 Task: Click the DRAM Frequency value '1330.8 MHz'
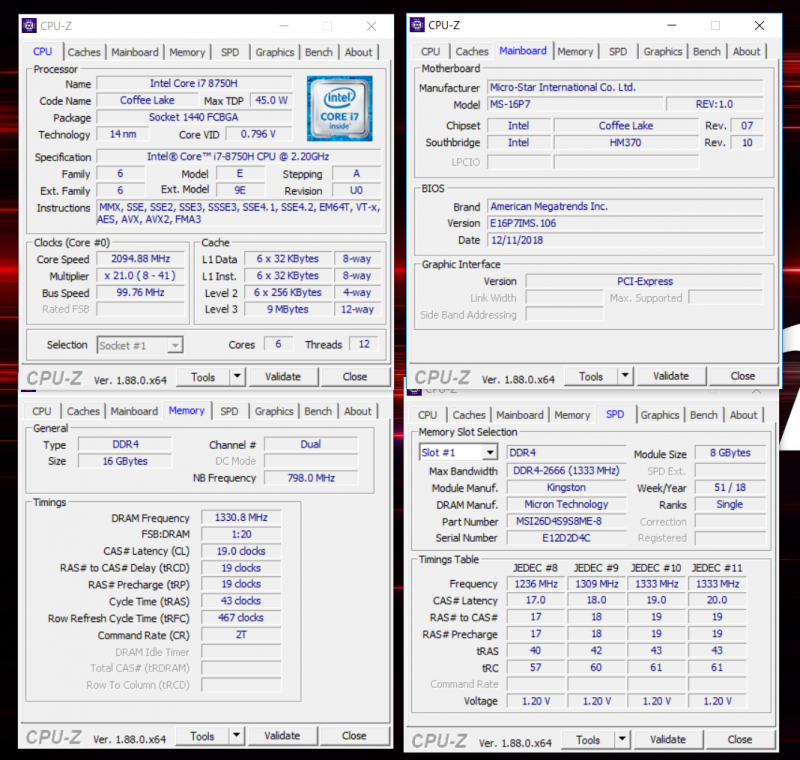[x=241, y=517]
